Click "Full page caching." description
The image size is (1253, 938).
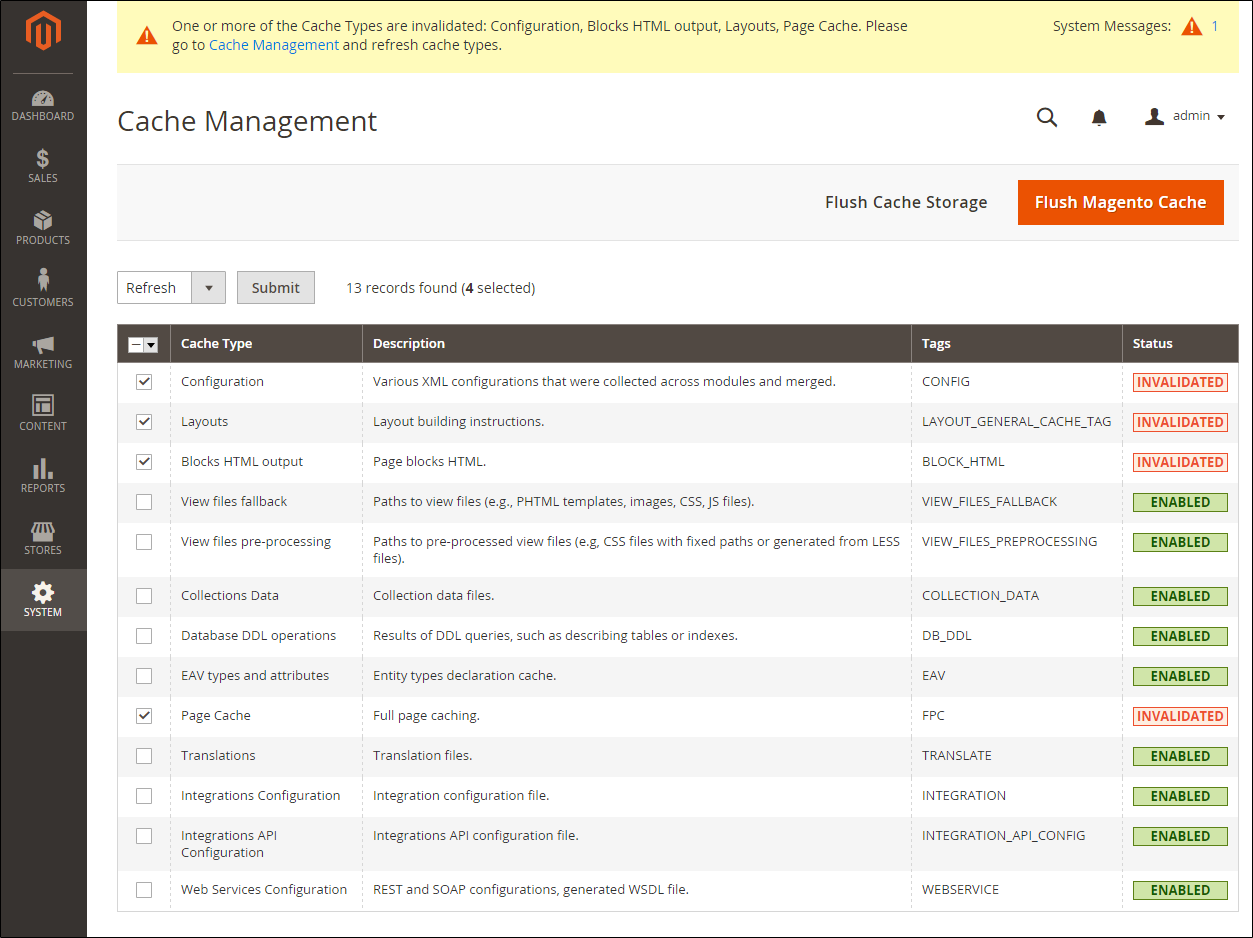[426, 716]
